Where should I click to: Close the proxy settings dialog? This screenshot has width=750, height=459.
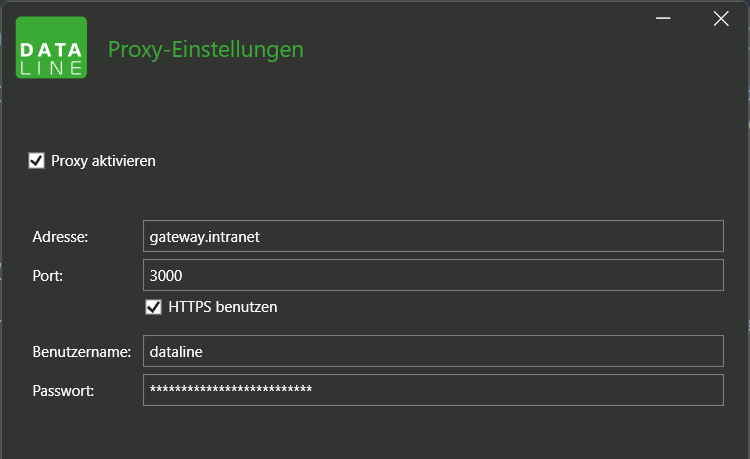(720, 18)
